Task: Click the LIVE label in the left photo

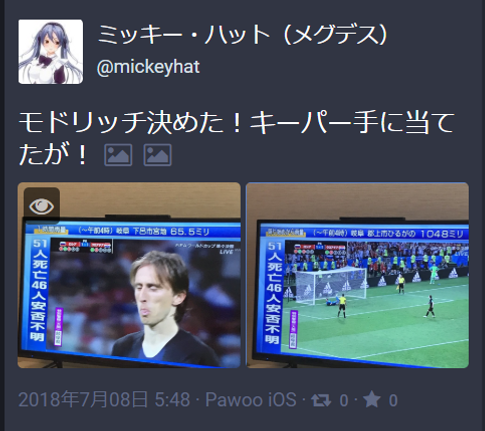Action: coord(226,252)
